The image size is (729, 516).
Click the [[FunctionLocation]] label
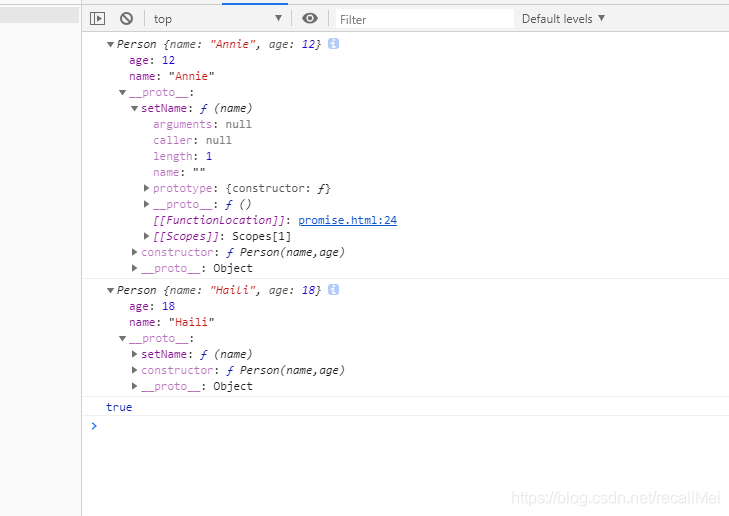coord(219,220)
